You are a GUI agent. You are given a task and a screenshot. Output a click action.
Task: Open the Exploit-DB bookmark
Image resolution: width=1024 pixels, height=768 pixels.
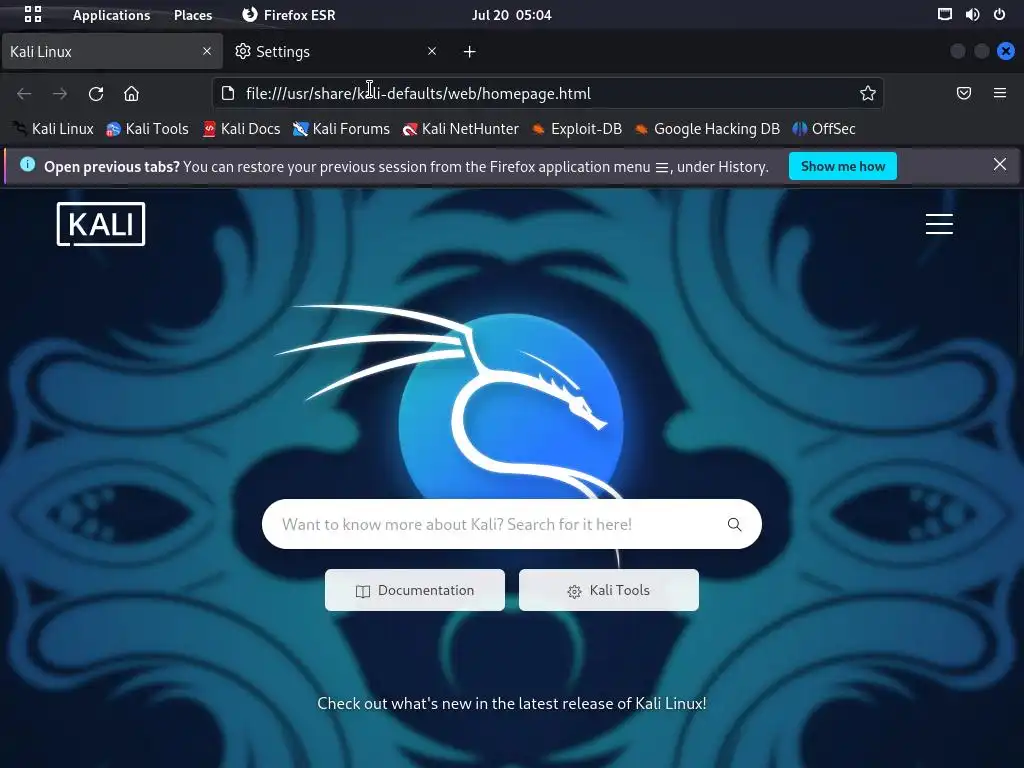(577, 129)
